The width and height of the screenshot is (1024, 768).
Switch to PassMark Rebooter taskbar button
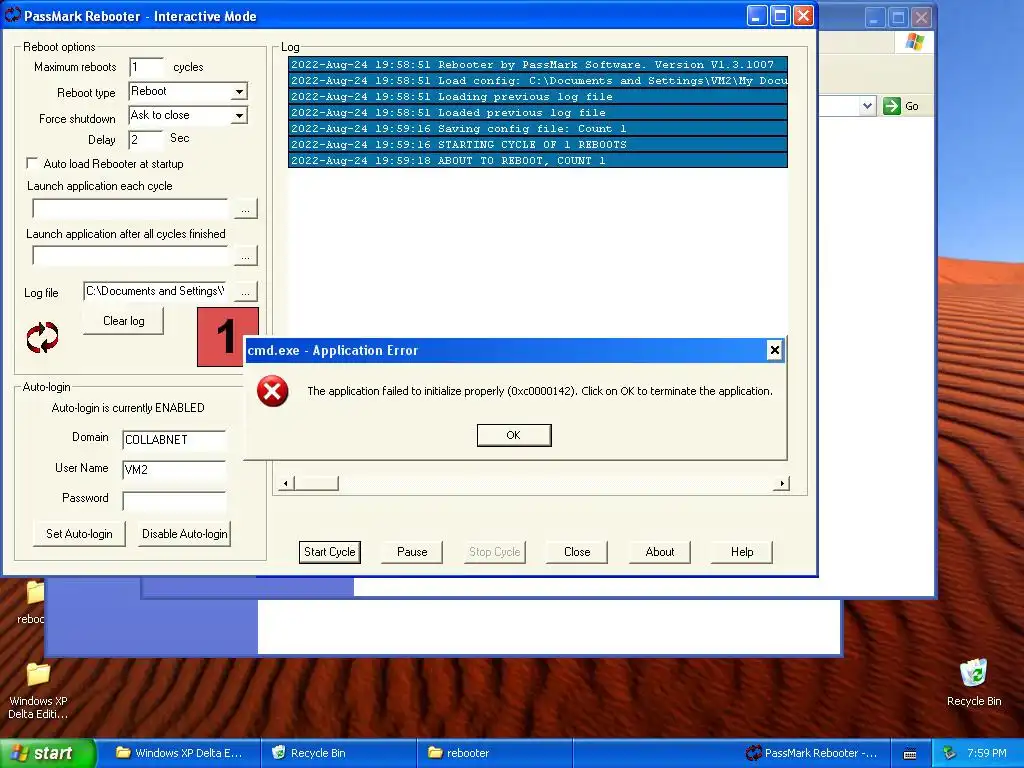point(813,753)
